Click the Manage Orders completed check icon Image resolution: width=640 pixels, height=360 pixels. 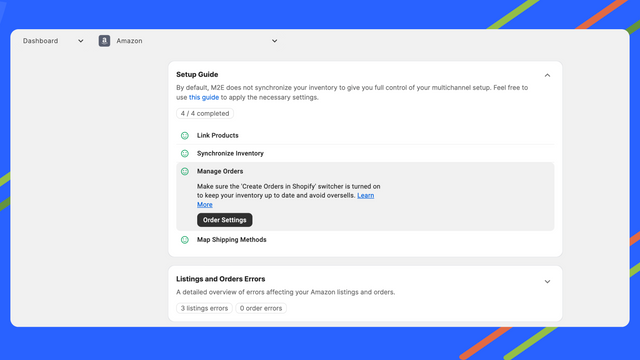(185, 171)
